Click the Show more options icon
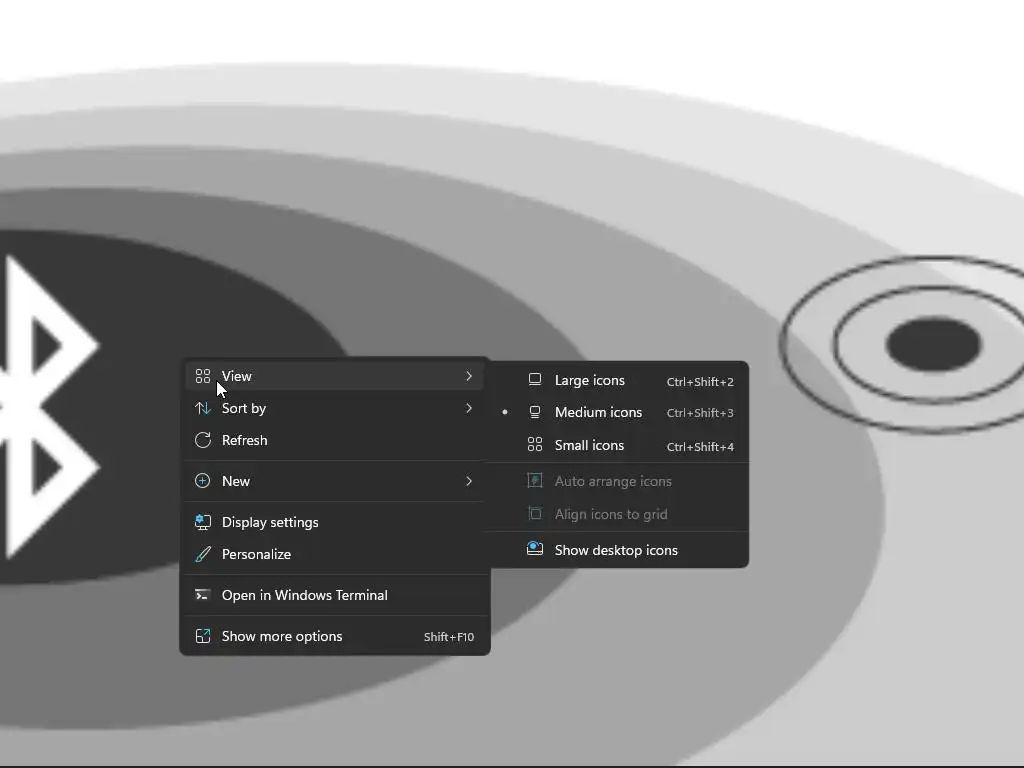1024x768 pixels. click(x=203, y=636)
